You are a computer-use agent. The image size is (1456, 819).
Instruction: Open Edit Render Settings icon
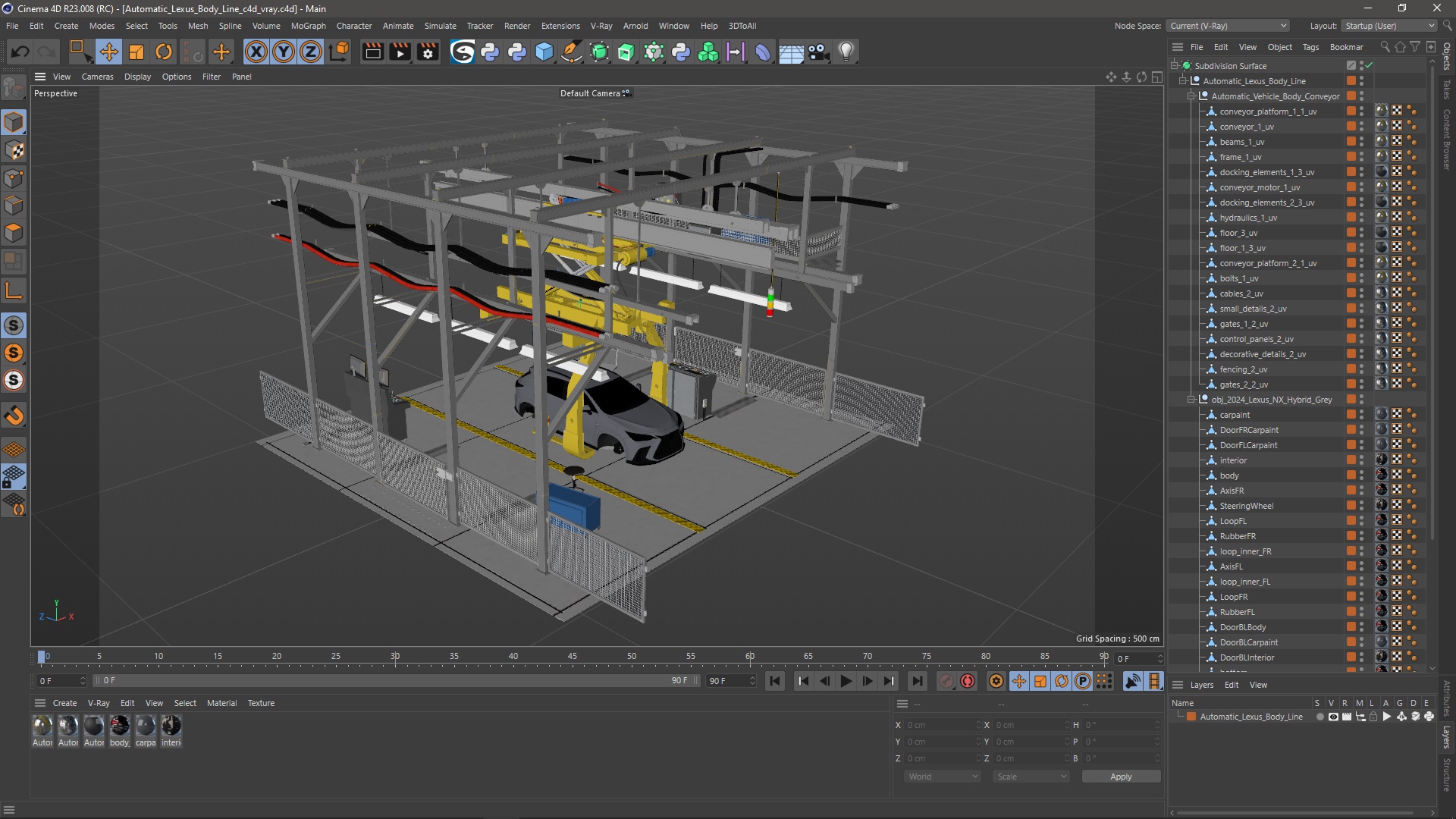[x=428, y=52]
